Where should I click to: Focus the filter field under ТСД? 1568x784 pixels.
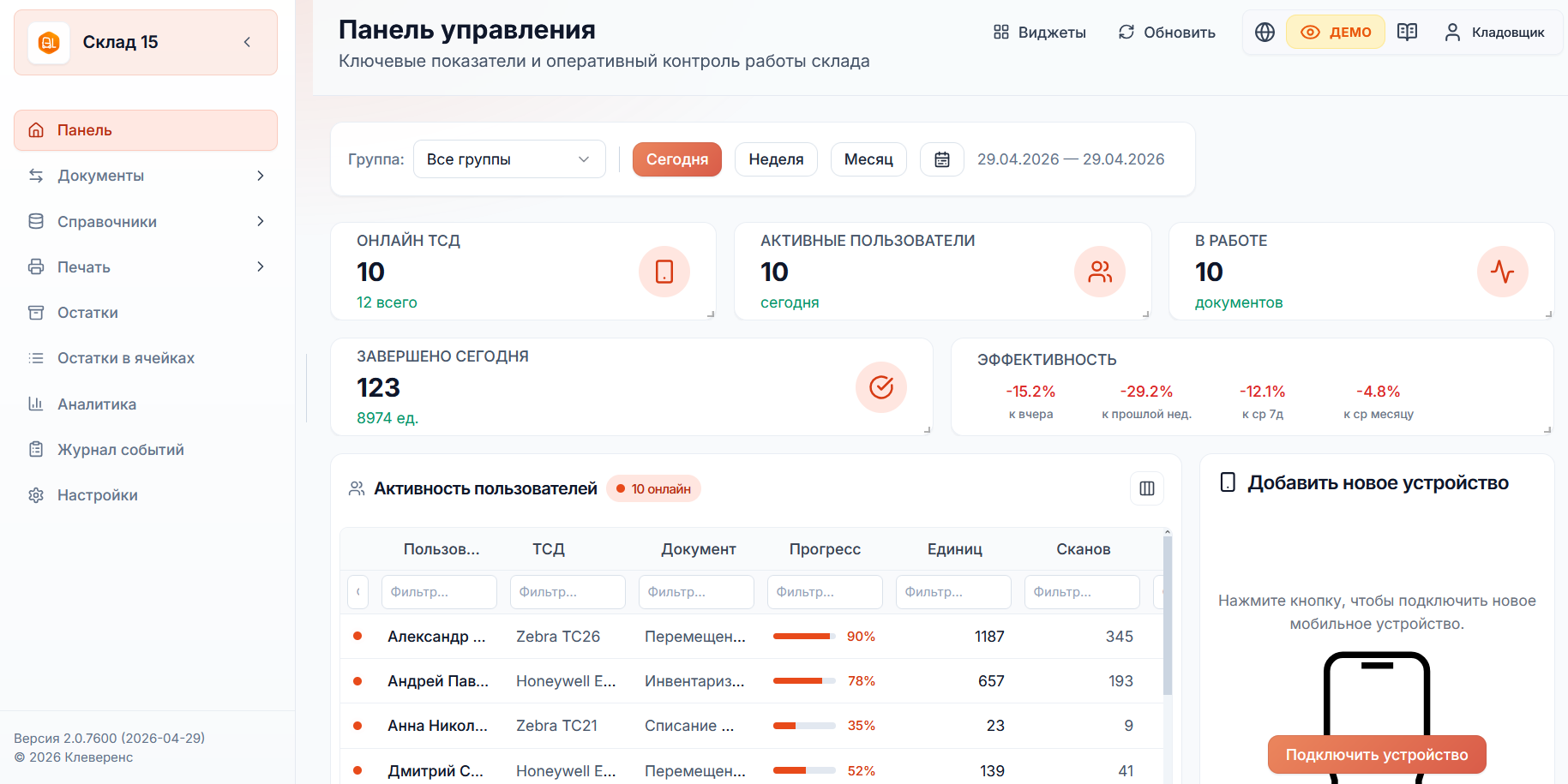568,592
